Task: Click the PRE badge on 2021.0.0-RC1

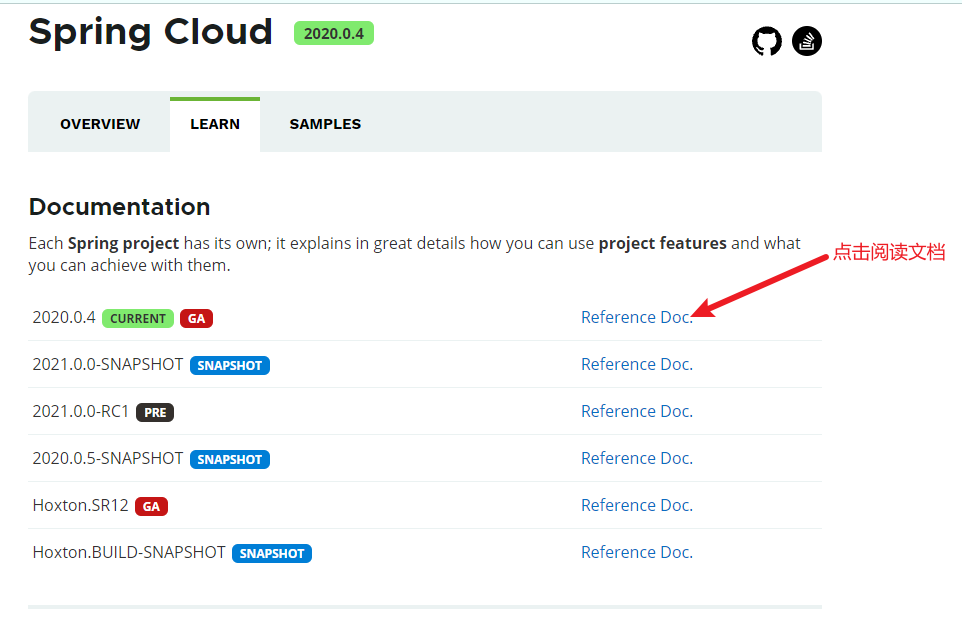Action: tap(155, 412)
